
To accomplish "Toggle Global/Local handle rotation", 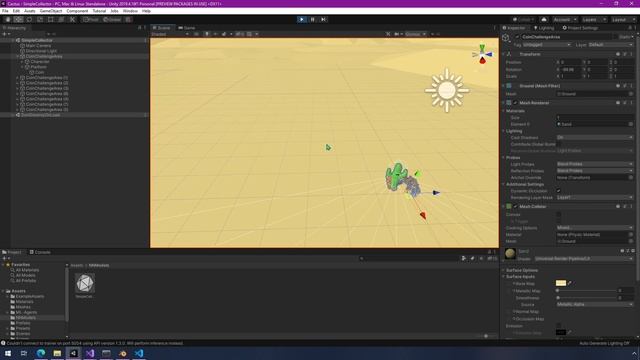I will tap(112, 19).
